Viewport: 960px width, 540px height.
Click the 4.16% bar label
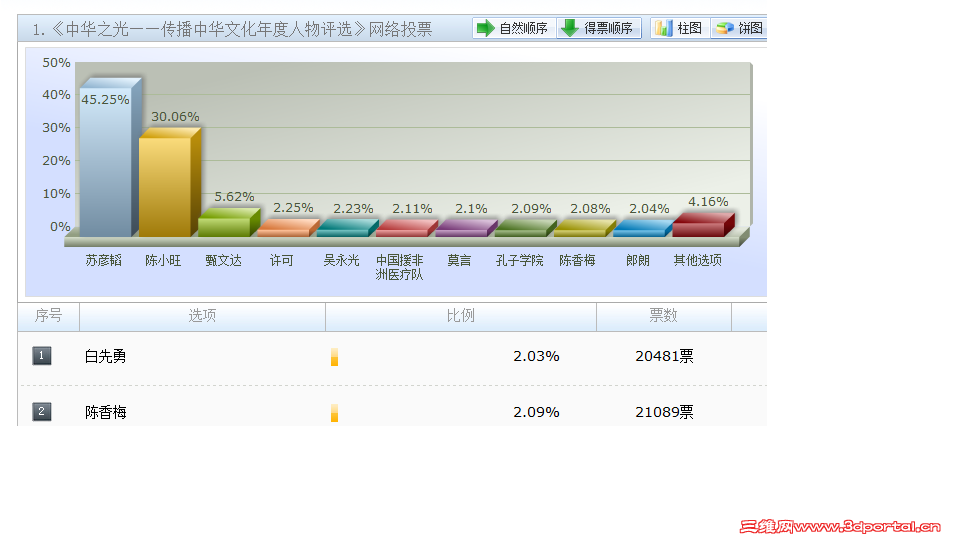[708, 201]
